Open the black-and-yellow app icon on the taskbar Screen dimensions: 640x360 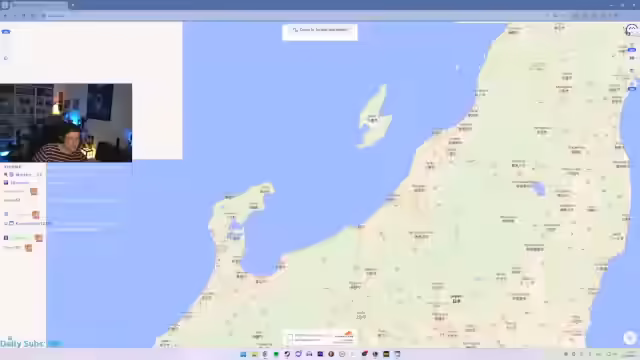point(386,354)
